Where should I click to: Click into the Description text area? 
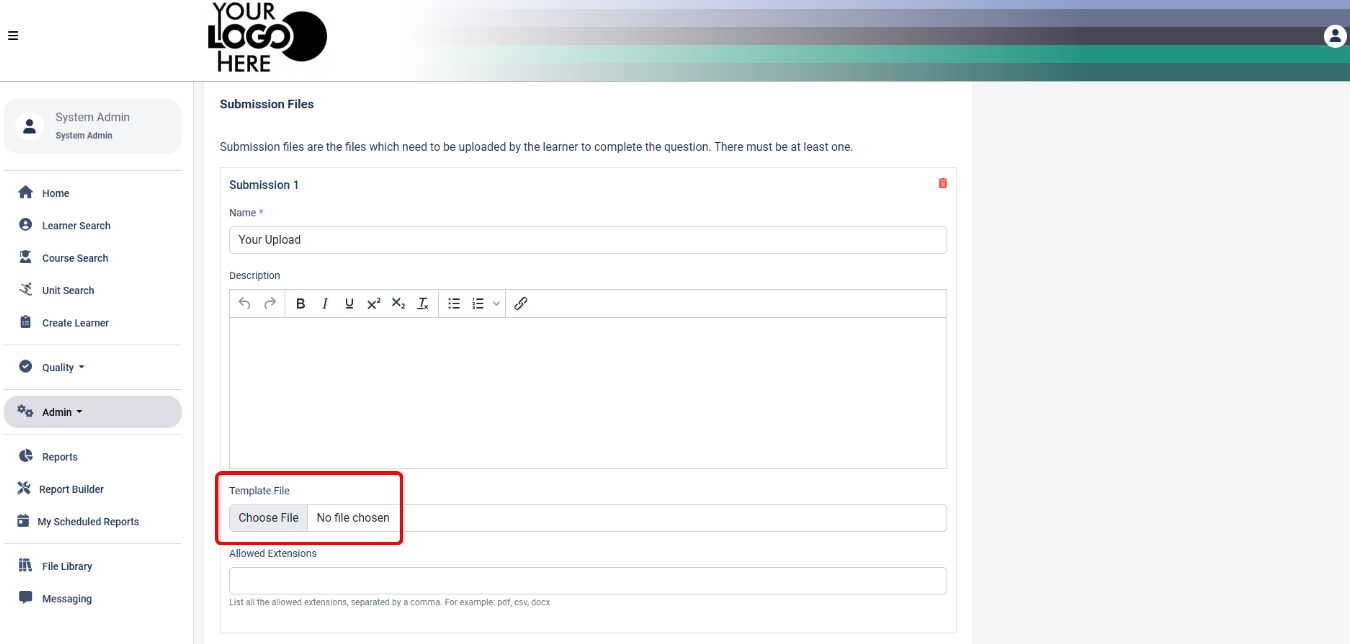coord(588,393)
